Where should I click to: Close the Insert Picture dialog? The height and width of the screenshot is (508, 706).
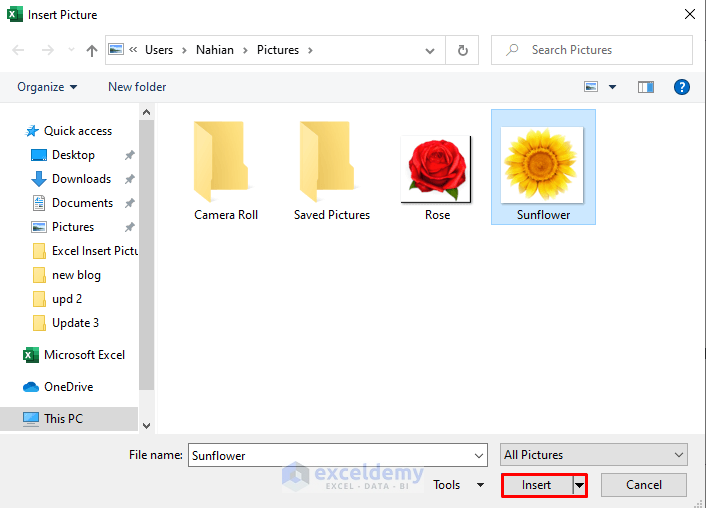(689, 14)
